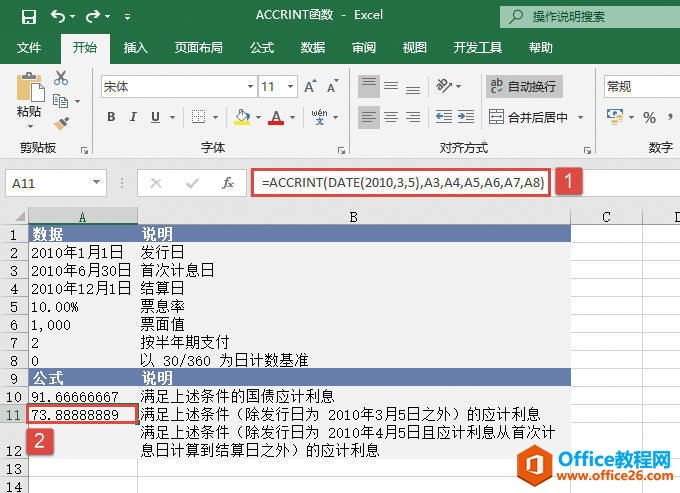This screenshot has width=680, height=493.
Task: Save the workbook with the floppy icon
Action: pyautogui.click(x=29, y=16)
